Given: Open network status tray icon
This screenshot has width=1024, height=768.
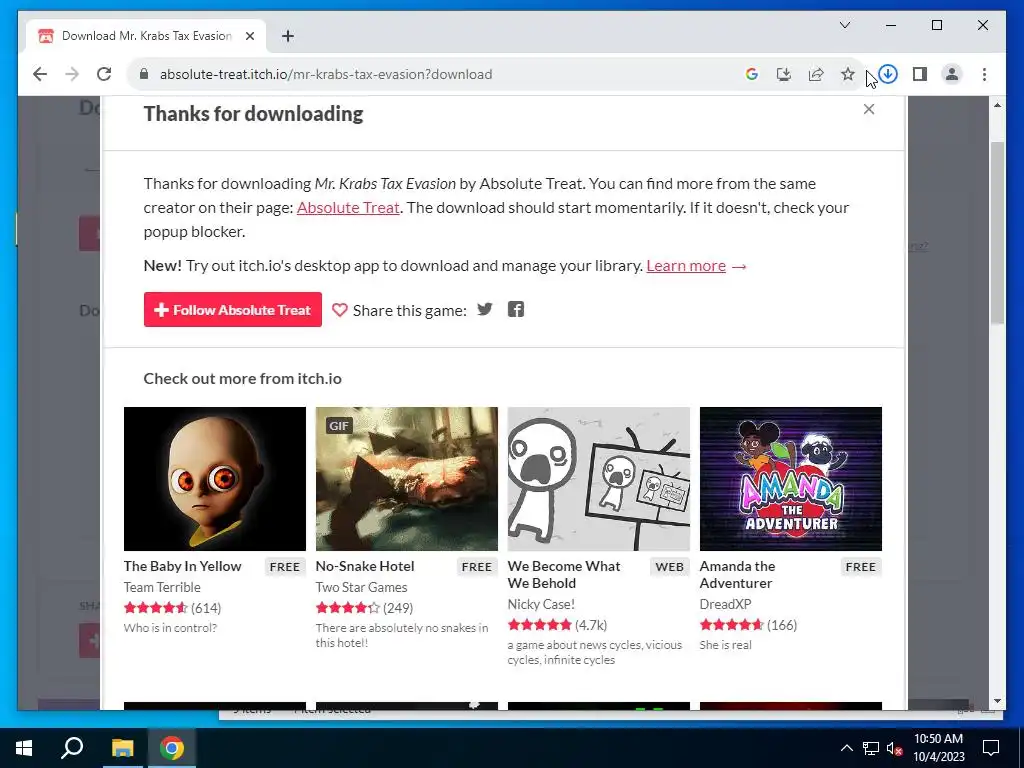Looking at the screenshot, I should tap(871, 748).
